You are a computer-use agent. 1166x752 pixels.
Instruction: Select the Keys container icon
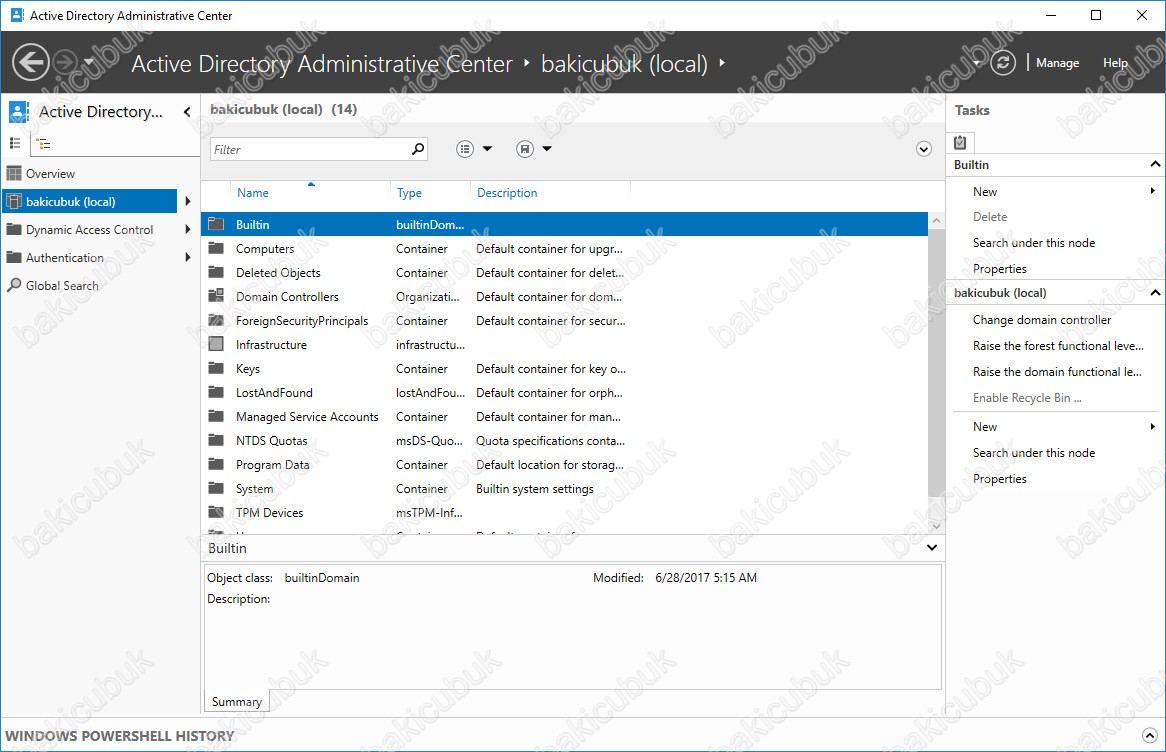tap(216, 368)
